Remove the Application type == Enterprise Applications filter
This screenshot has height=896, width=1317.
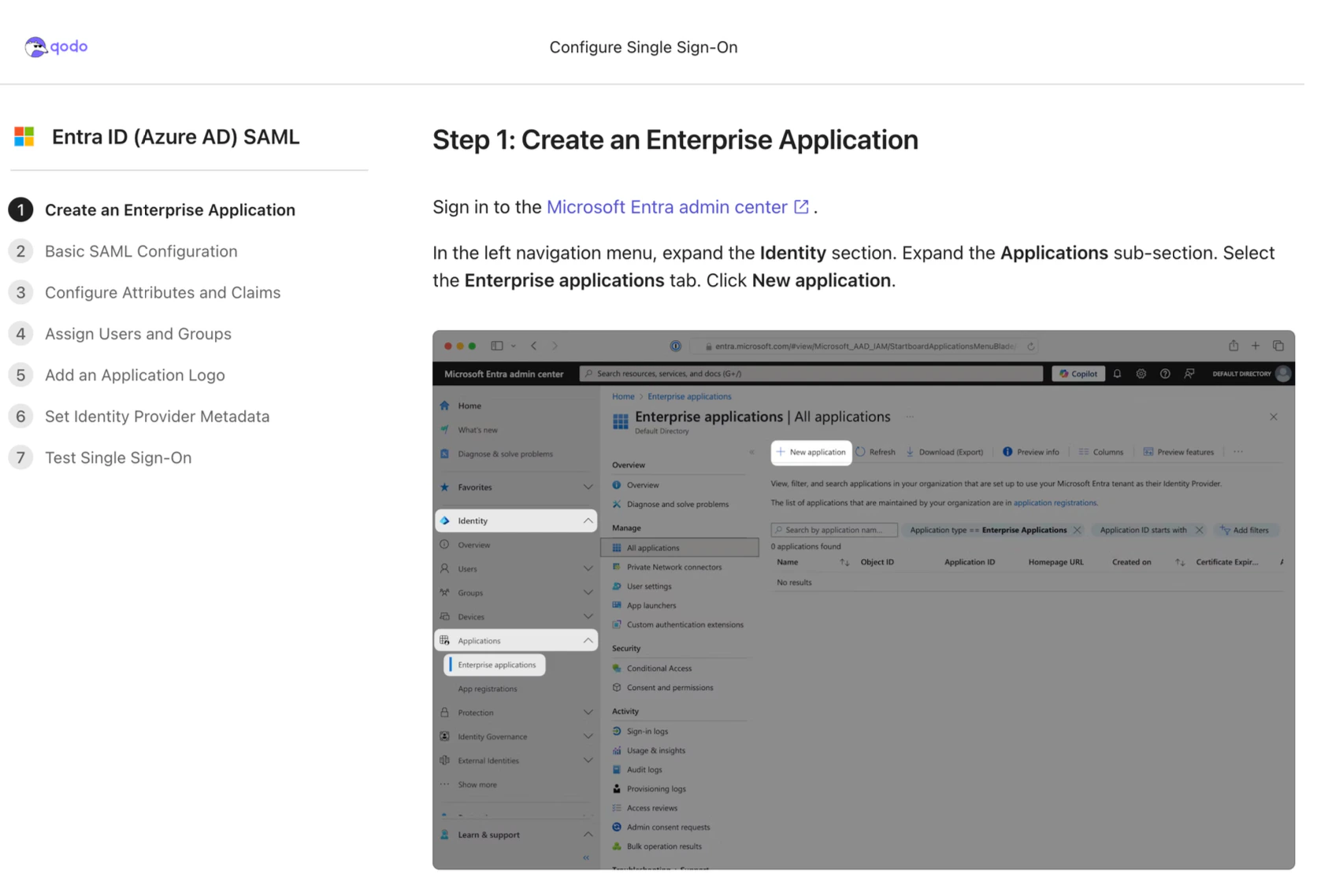(x=1077, y=531)
